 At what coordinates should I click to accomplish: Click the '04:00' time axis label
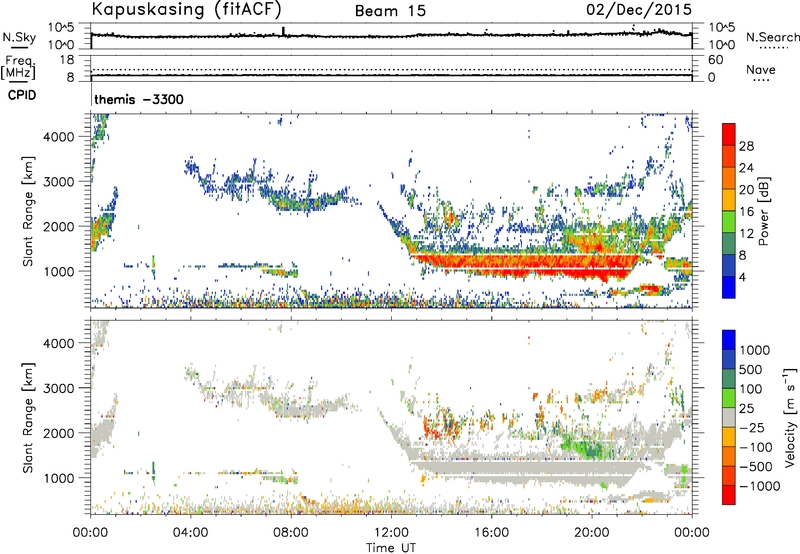click(190, 533)
